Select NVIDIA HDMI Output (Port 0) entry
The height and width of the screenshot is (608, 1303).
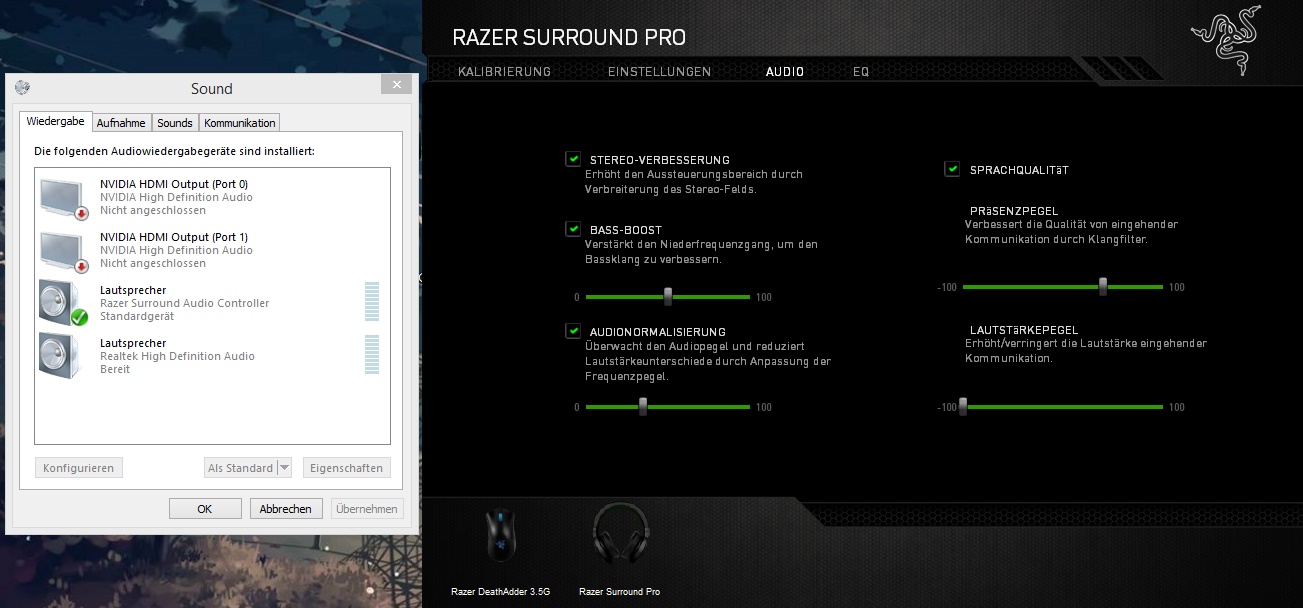[212, 197]
